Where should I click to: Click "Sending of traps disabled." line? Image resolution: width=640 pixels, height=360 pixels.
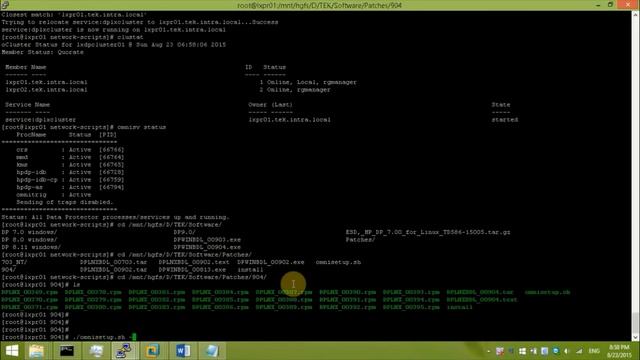64,202
